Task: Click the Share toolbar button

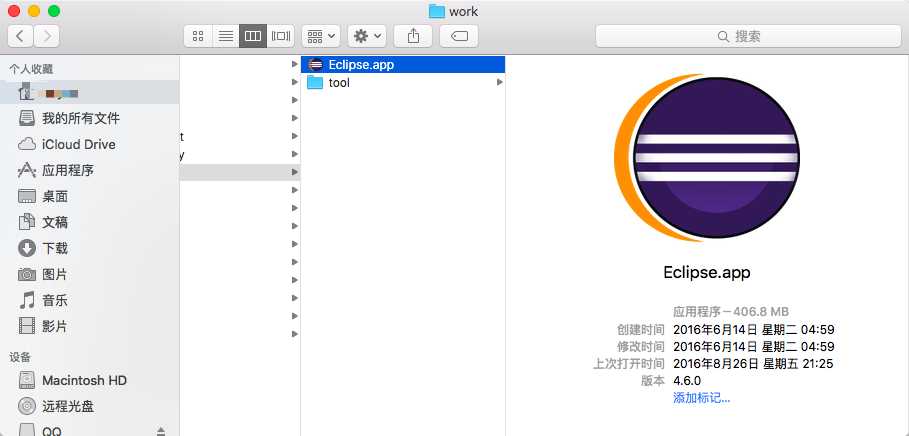Action: (x=413, y=36)
